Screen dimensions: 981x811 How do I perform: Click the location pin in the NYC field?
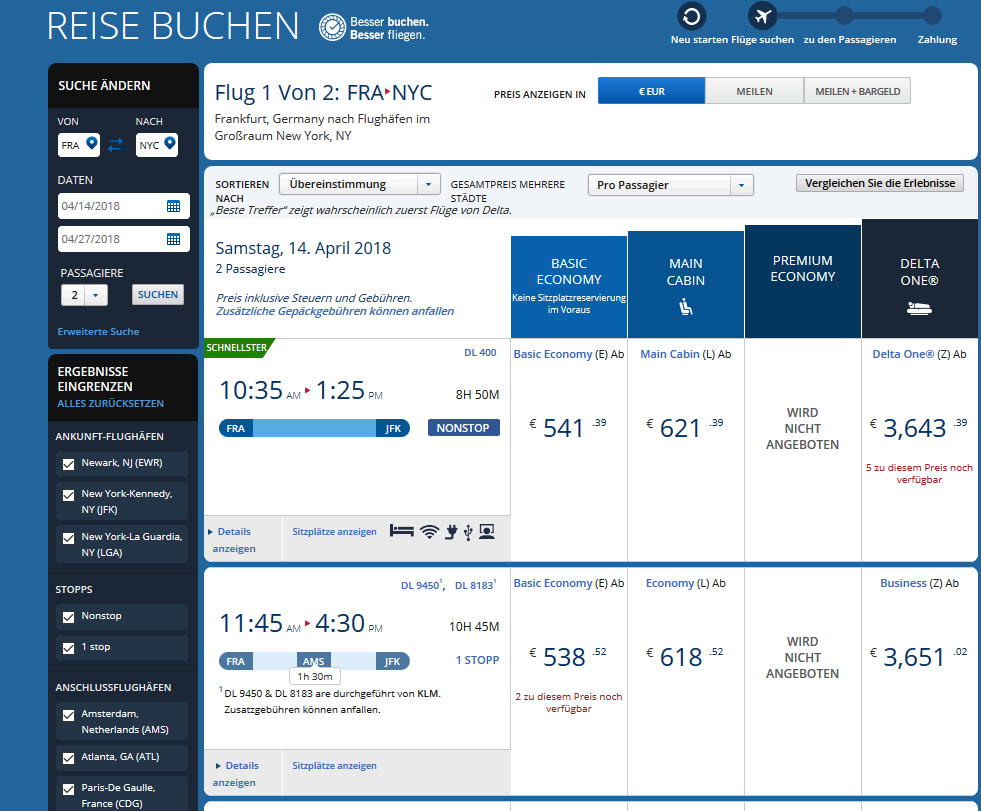click(x=169, y=145)
